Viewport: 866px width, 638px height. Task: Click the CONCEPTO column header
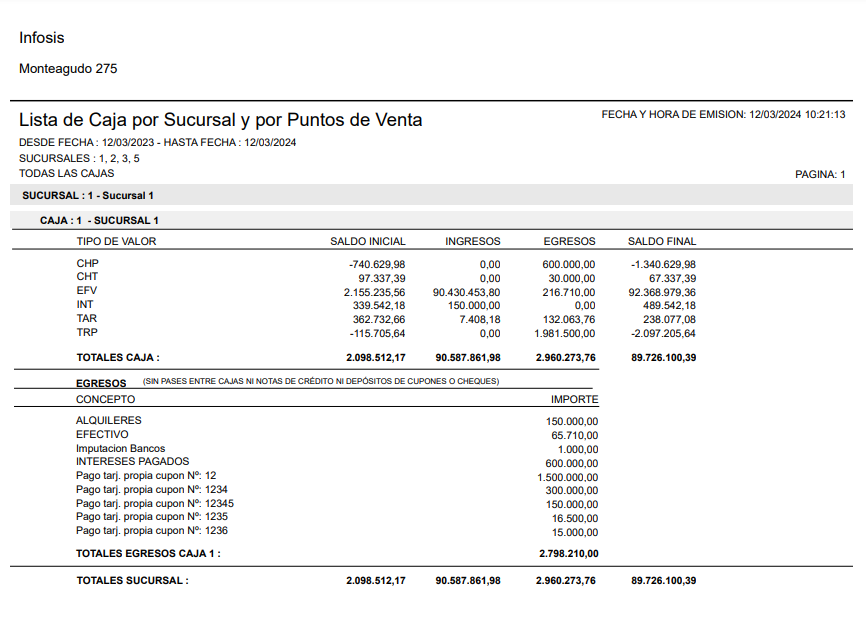(105, 399)
